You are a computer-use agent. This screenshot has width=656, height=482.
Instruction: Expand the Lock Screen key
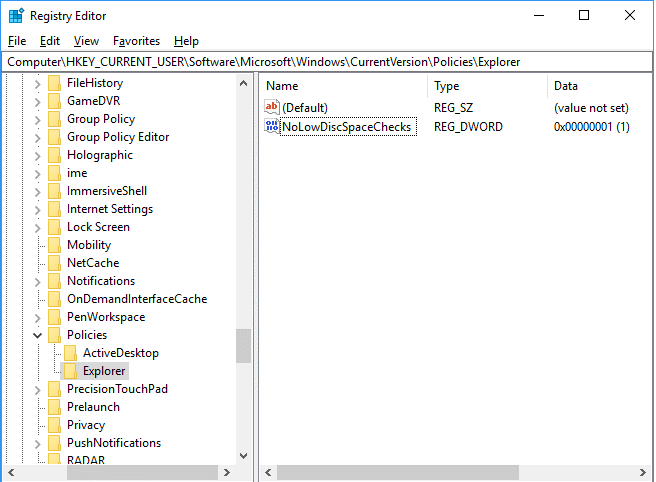coord(38,228)
